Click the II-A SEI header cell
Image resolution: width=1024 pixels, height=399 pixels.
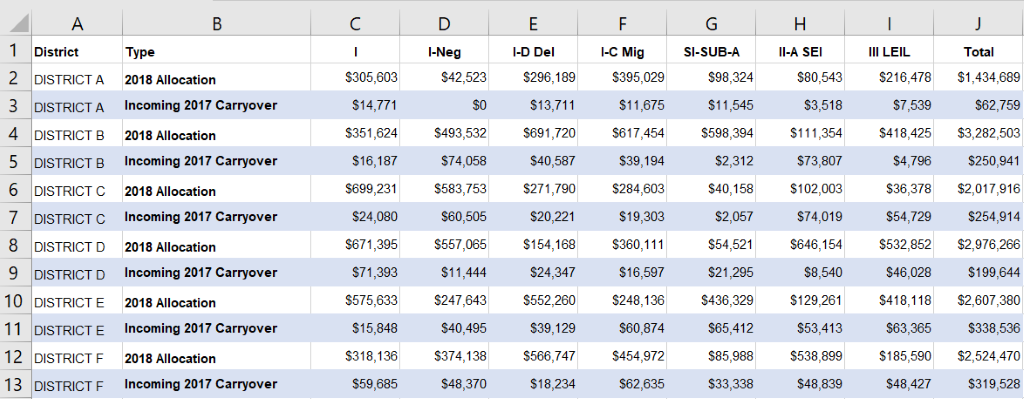tap(800, 50)
